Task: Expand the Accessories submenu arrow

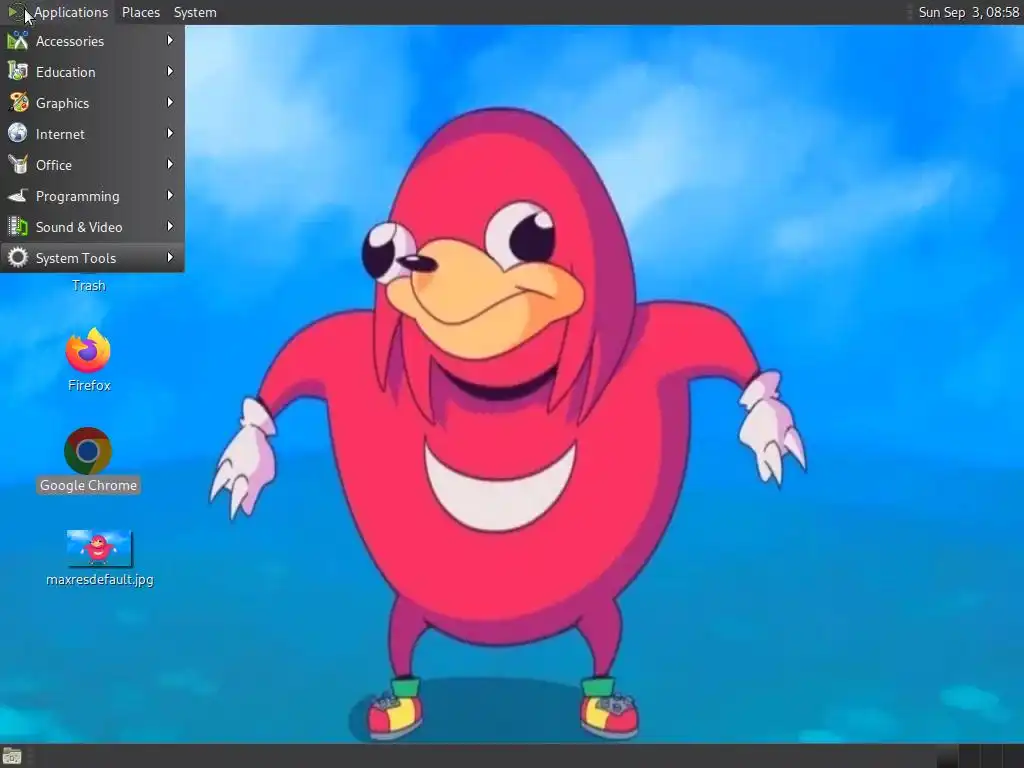Action: pos(170,40)
